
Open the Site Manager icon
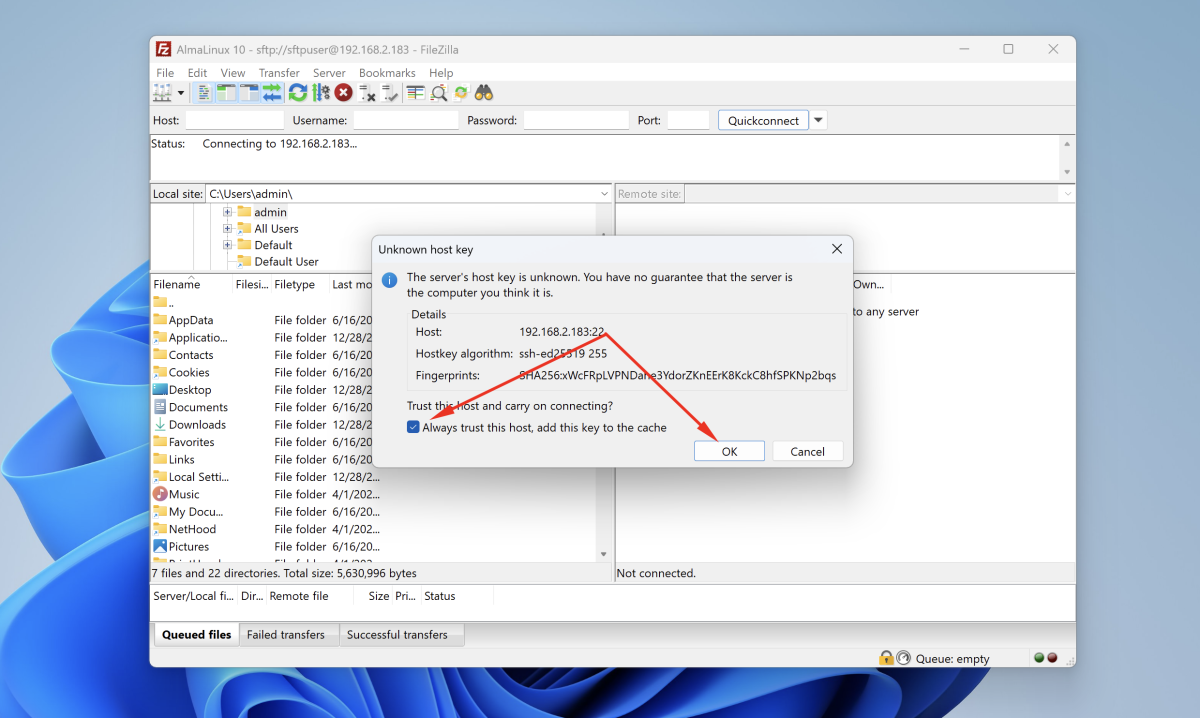pos(162,93)
